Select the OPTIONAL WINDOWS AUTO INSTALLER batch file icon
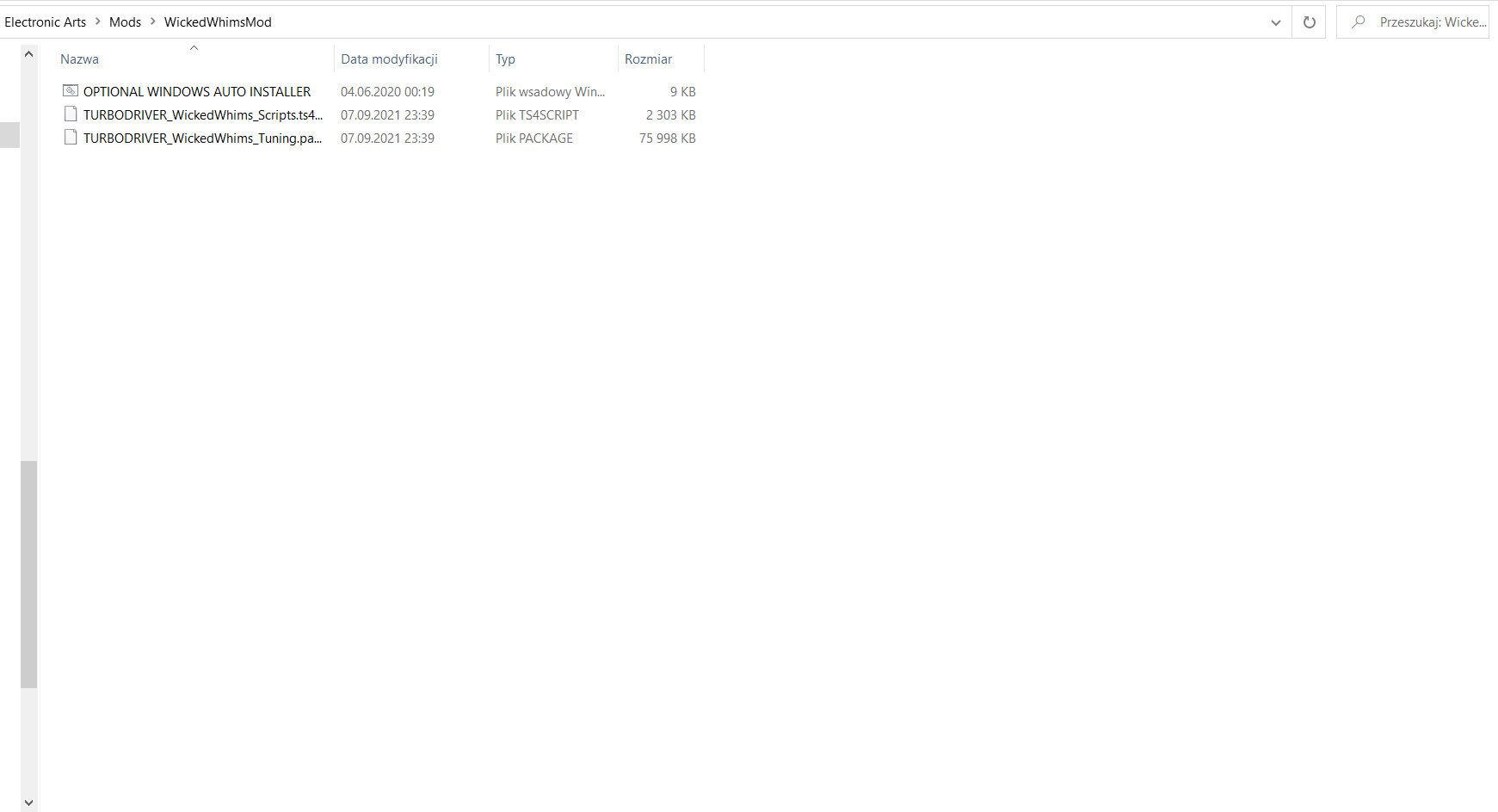 pos(71,90)
